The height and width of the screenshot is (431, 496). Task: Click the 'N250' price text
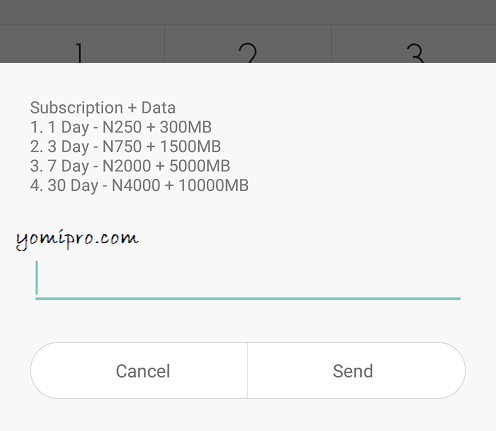click(122, 127)
